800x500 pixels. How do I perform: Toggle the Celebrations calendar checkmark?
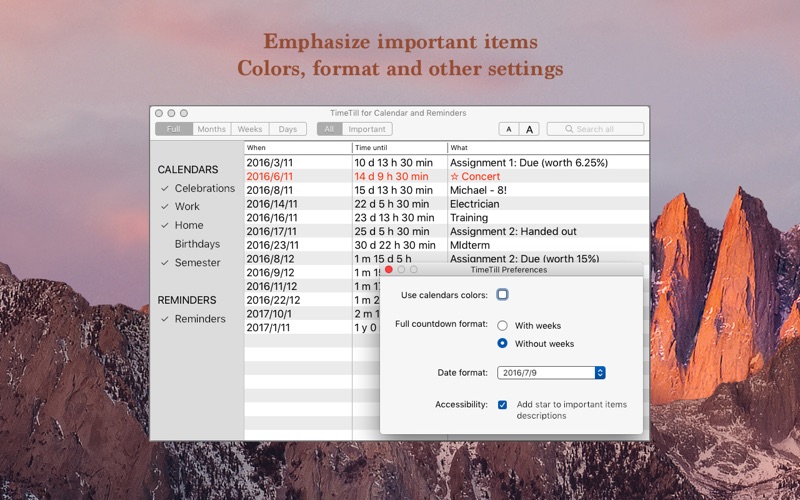point(165,188)
